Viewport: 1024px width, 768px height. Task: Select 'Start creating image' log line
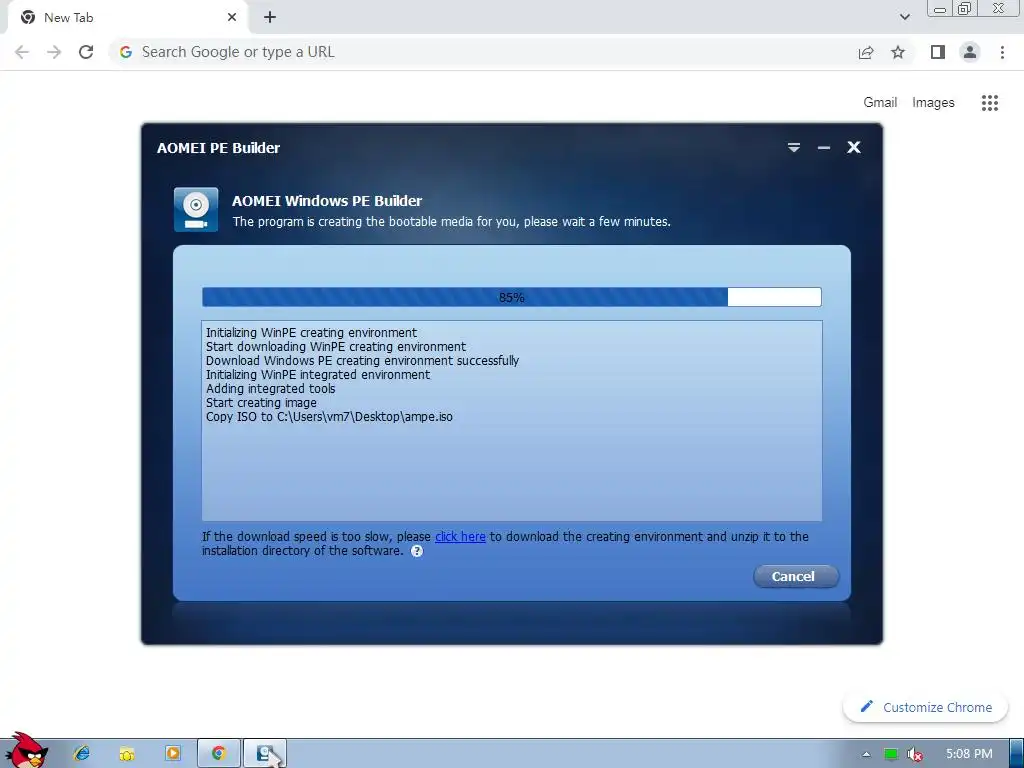pos(261,403)
